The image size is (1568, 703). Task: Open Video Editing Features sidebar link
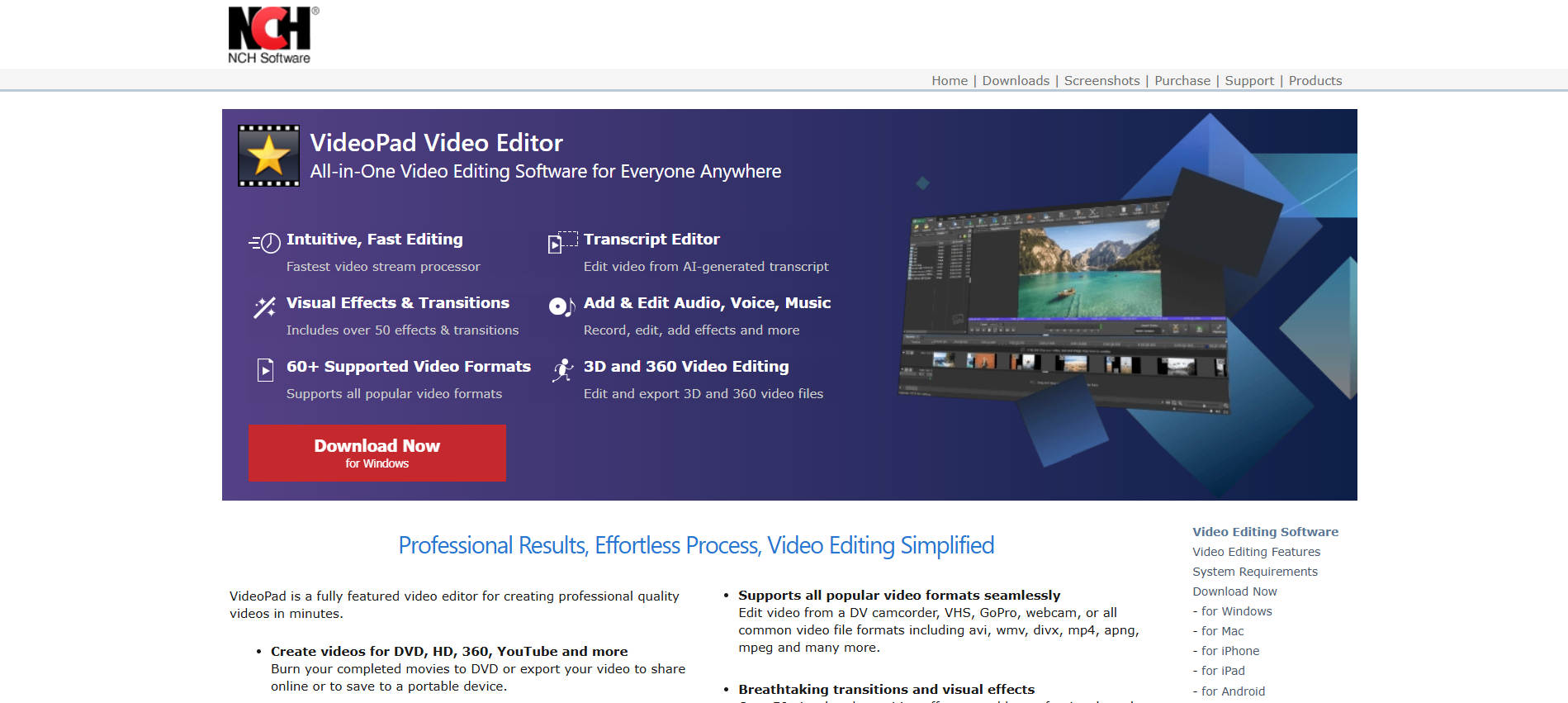1256,552
